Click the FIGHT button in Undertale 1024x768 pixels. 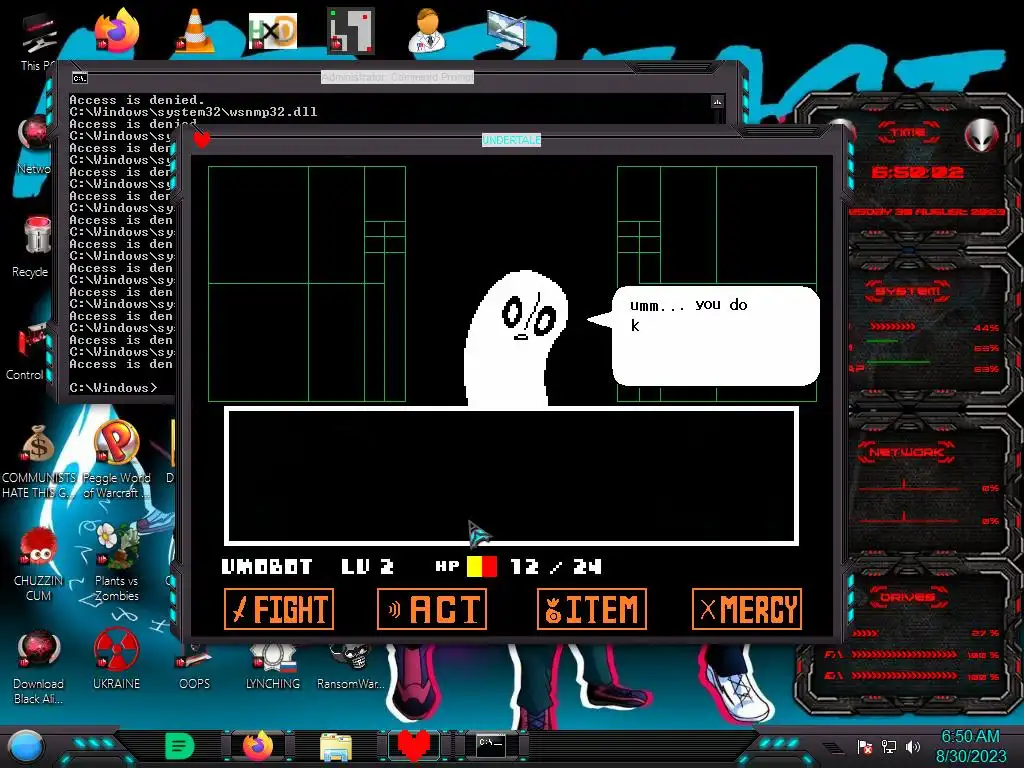[279, 609]
